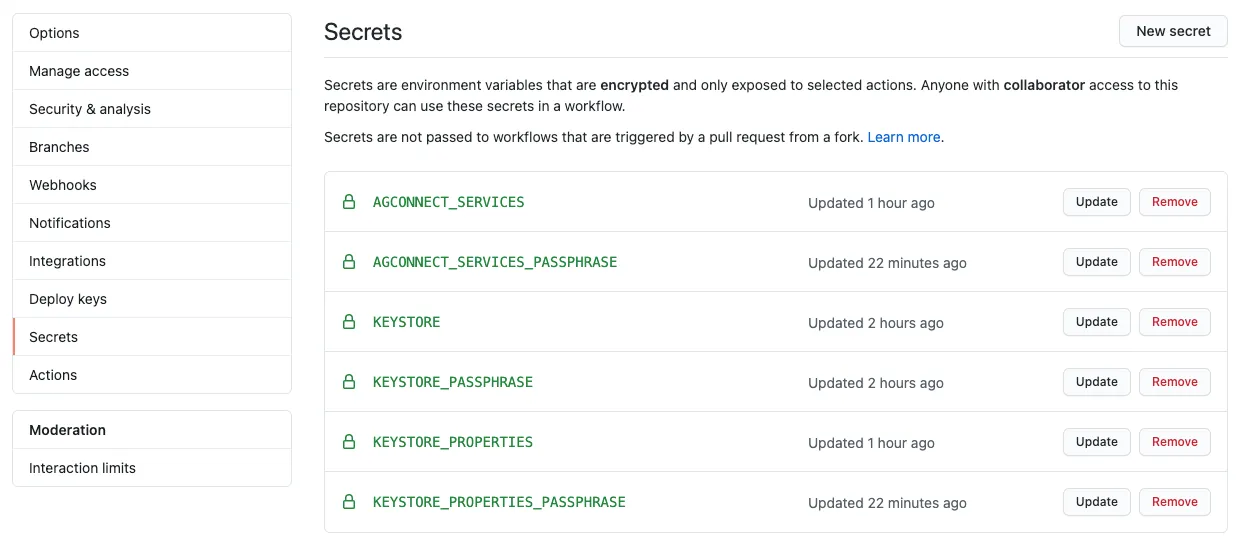The height and width of the screenshot is (551, 1252).
Task: Click KEYSTORE "Updated 2 hours ago" text
Action: (x=876, y=323)
